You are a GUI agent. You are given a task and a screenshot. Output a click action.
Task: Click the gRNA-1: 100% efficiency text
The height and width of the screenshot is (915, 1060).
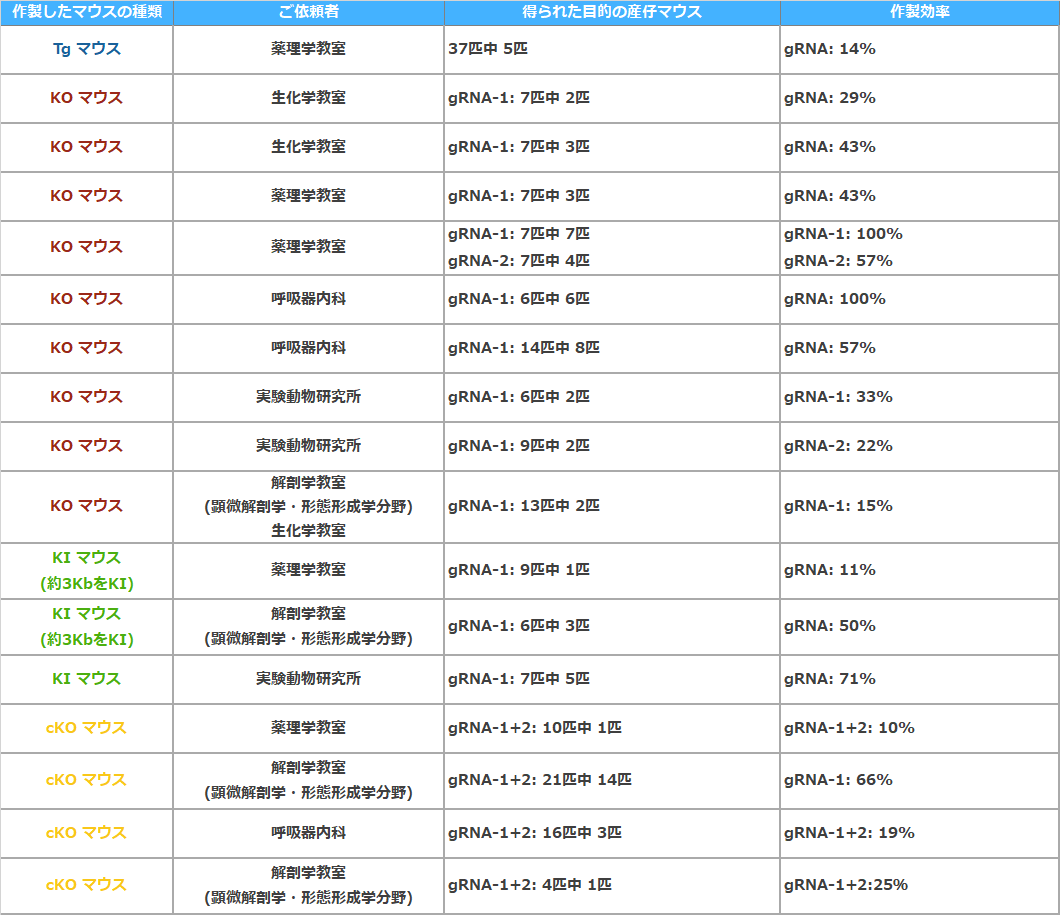pos(843,234)
